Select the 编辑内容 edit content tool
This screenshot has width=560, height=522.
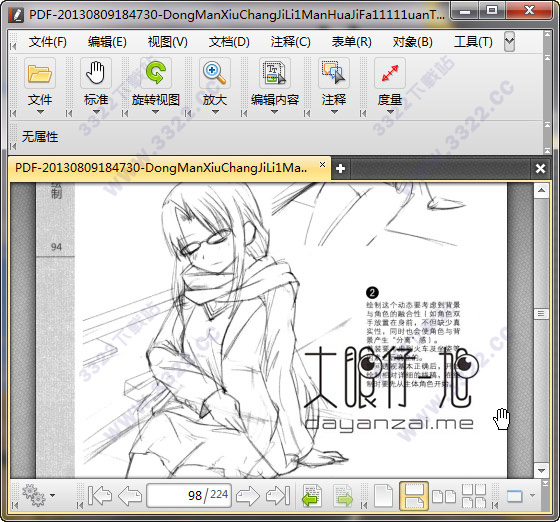click(275, 73)
